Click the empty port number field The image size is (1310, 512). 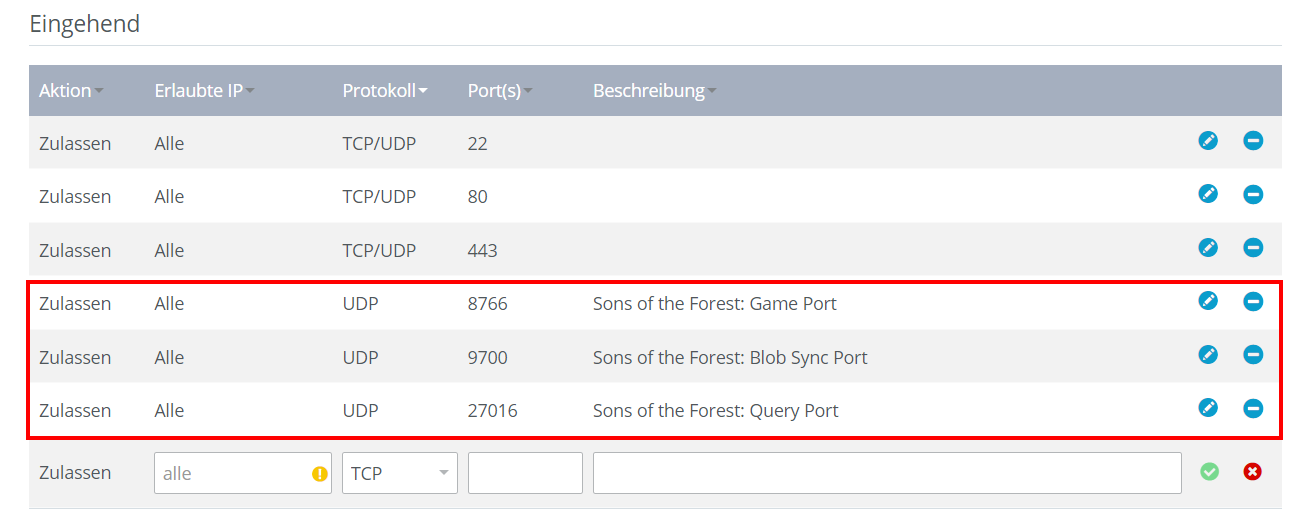click(525, 473)
